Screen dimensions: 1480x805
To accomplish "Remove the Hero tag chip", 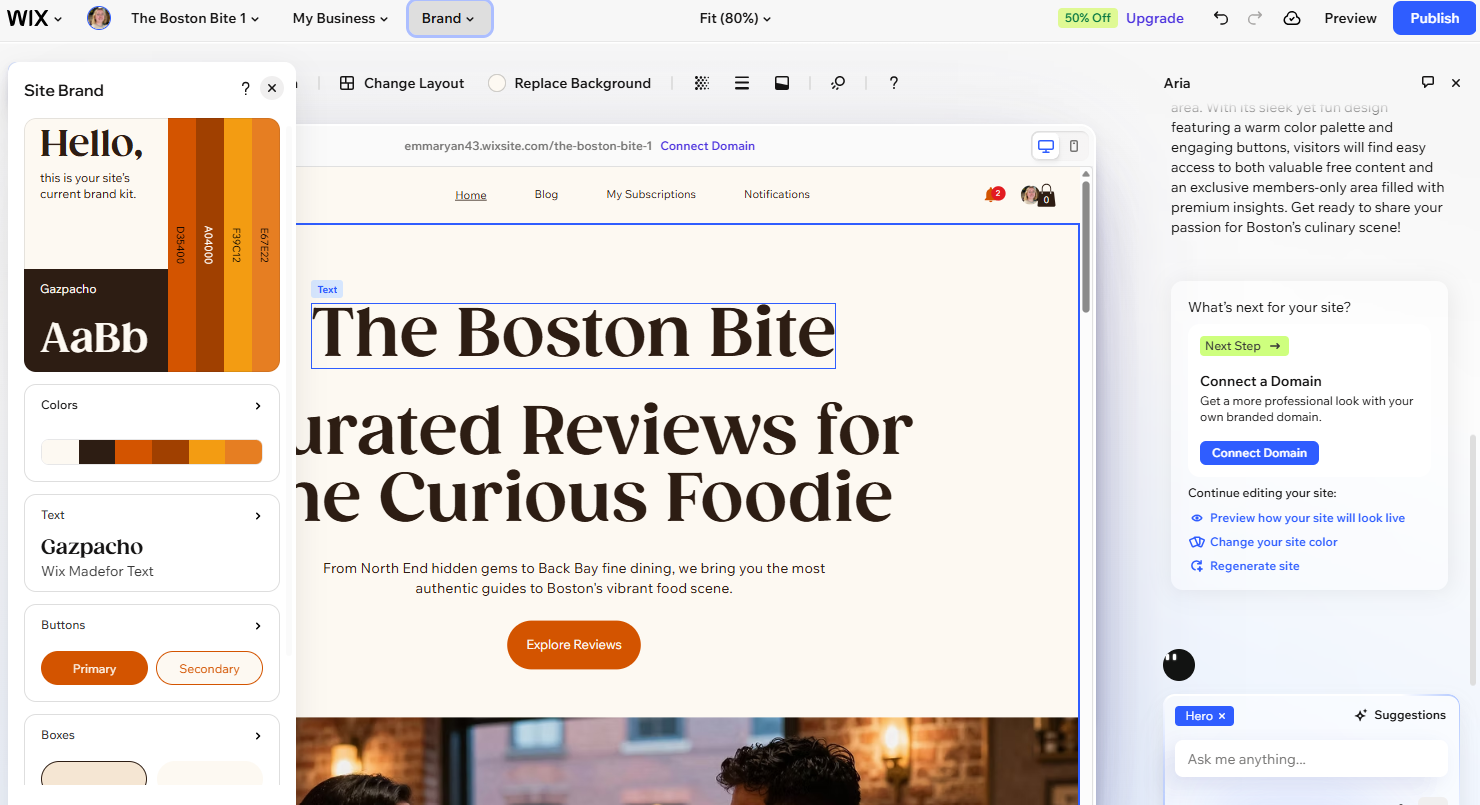I will pos(1222,716).
